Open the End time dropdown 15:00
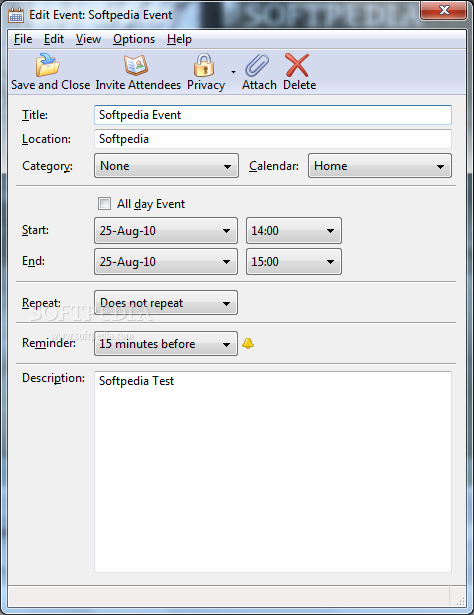 [x=294, y=262]
